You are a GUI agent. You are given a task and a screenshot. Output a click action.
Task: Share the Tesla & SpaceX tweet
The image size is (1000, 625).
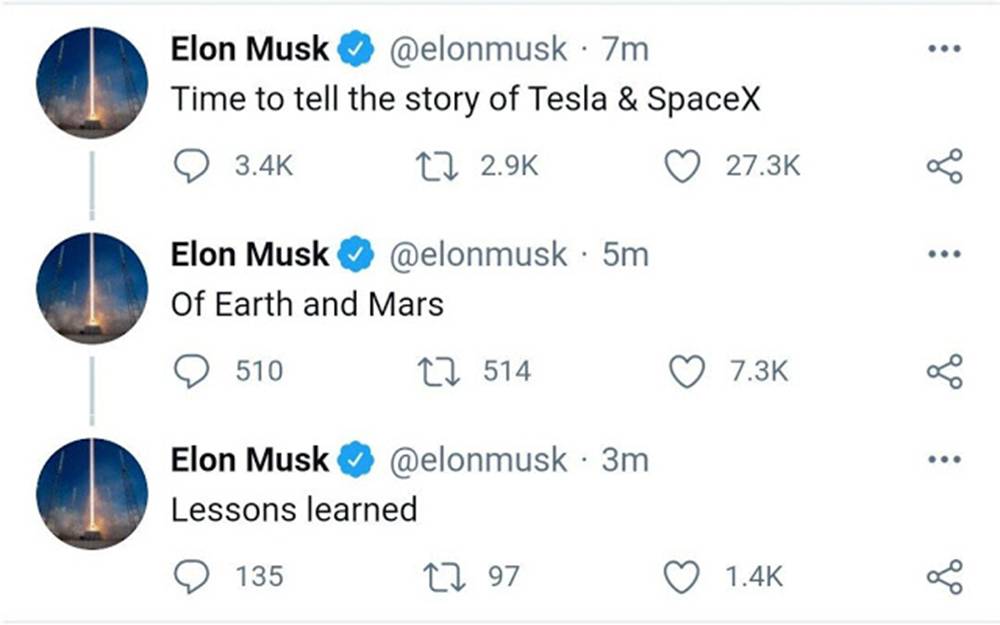[944, 167]
